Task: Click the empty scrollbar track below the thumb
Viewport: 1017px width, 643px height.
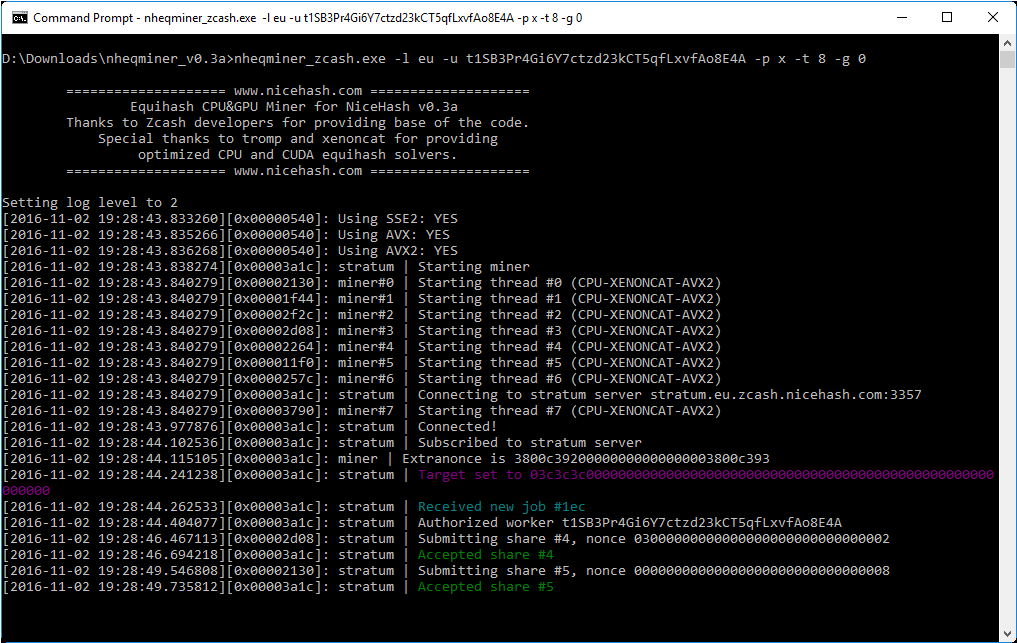Action: 1007,350
